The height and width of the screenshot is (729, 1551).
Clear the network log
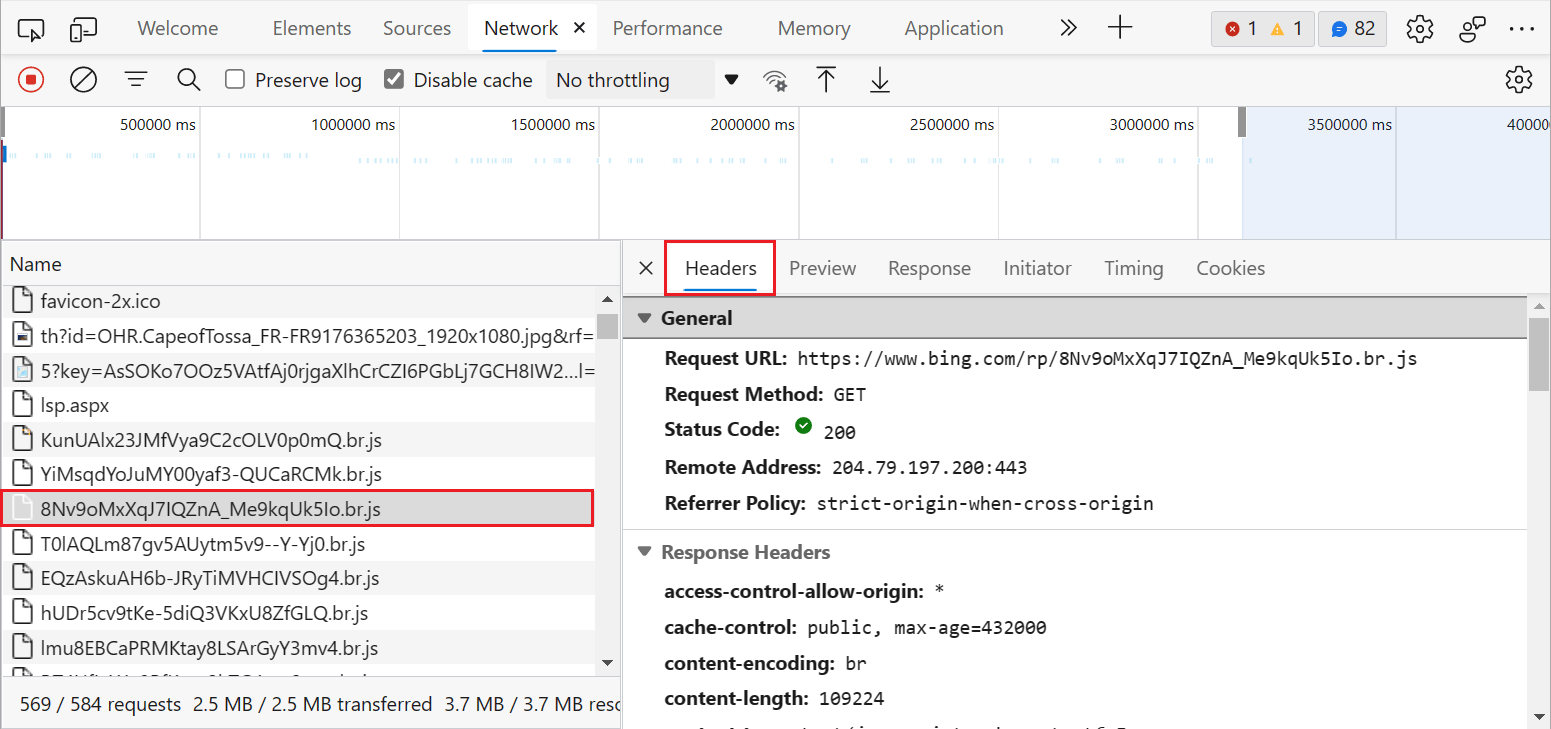tap(83, 80)
